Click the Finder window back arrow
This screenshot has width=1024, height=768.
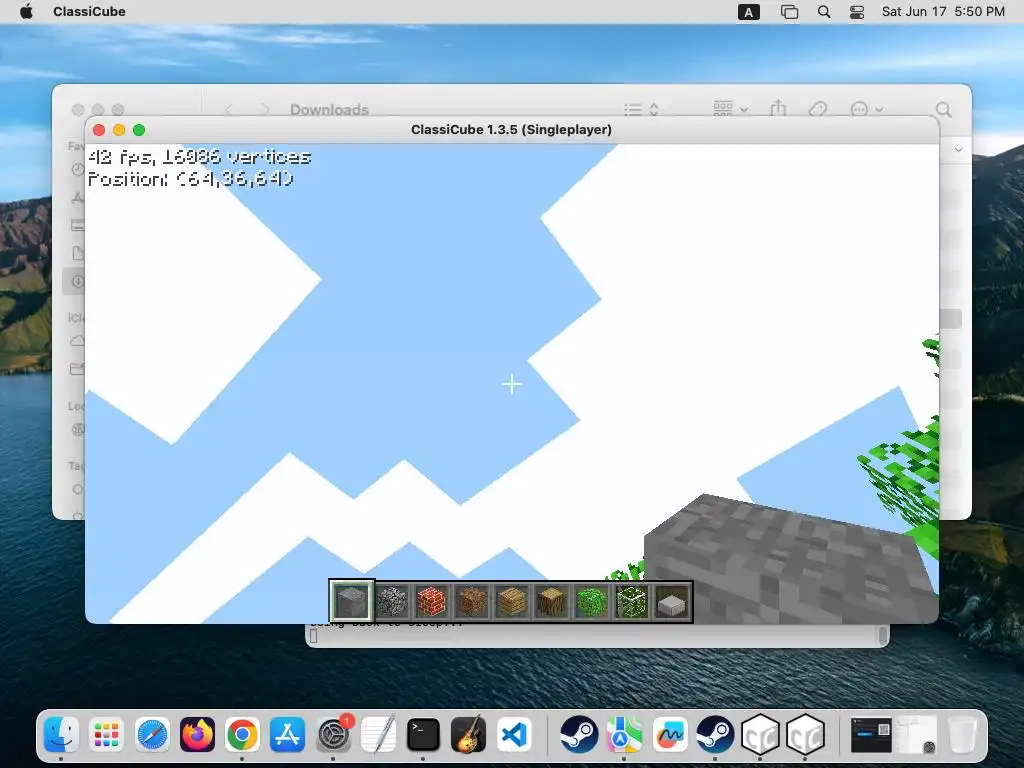tap(229, 109)
